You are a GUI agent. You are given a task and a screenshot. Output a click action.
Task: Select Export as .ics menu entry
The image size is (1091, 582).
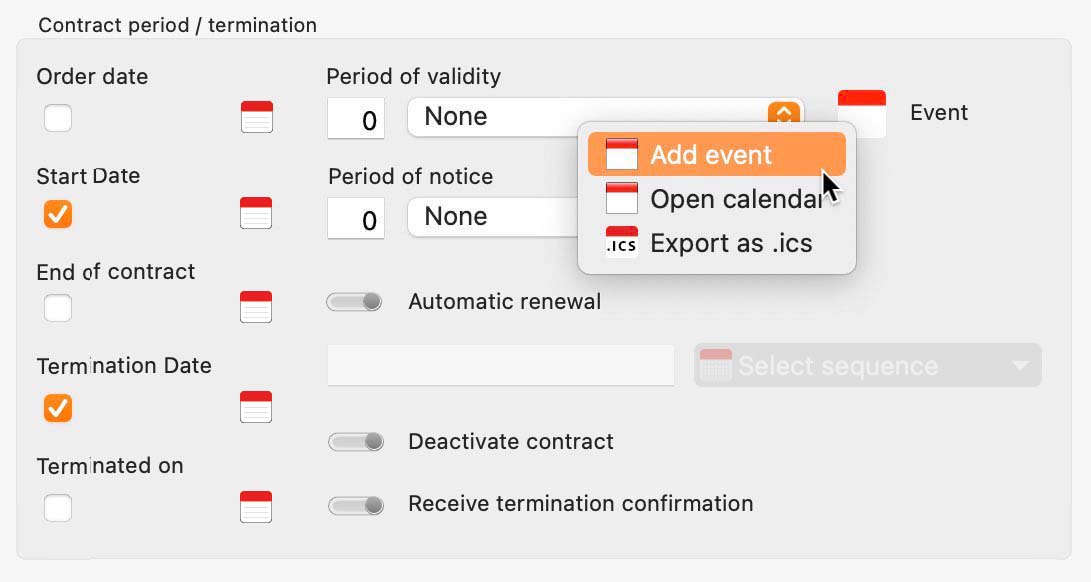coord(717,243)
